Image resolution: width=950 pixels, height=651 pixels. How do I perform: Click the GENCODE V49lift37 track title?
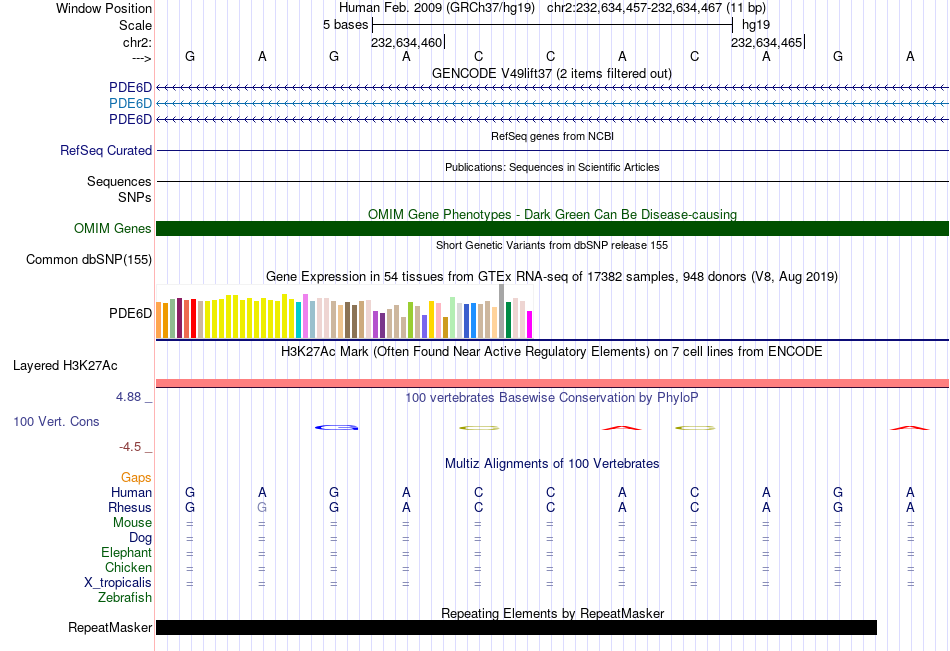tap(552, 73)
